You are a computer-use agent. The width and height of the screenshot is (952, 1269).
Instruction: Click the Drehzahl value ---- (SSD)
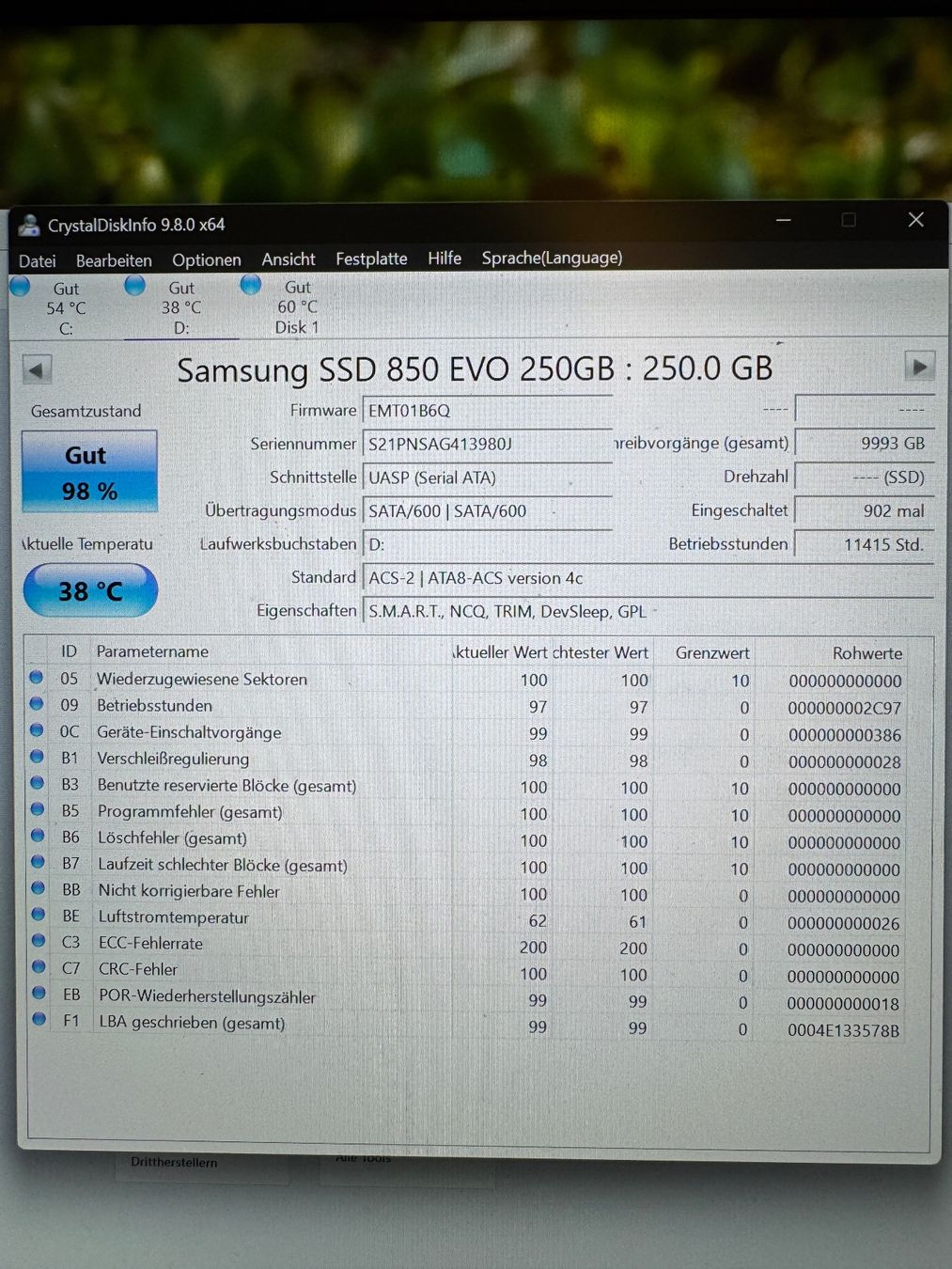[x=865, y=477]
